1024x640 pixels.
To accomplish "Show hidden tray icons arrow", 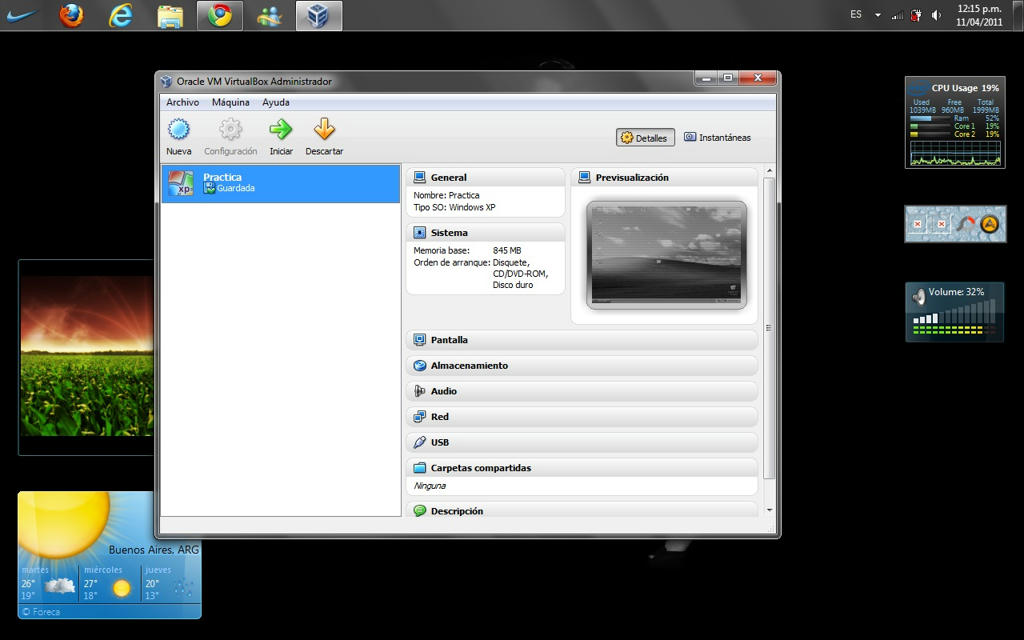I will point(878,15).
